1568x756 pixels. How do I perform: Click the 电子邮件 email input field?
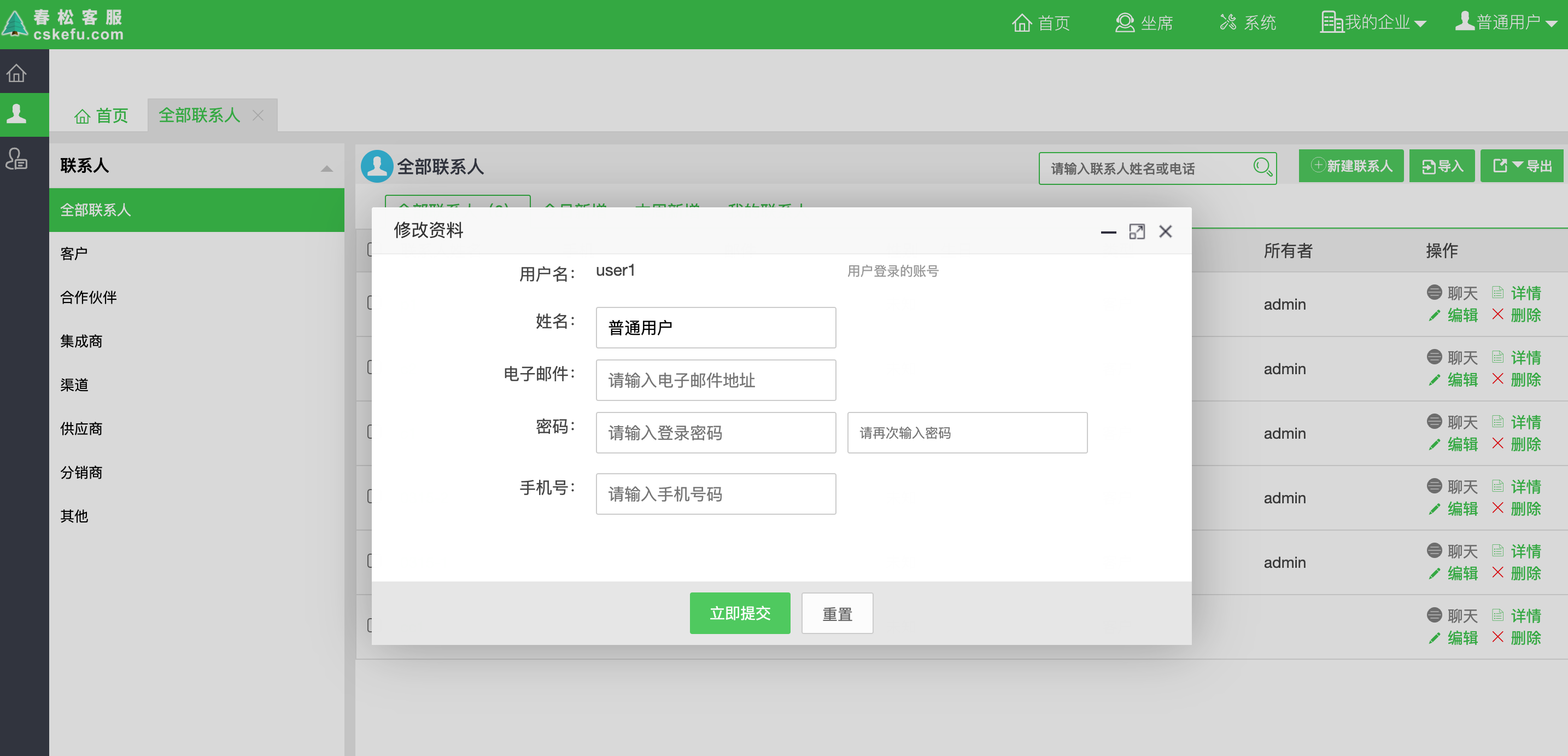point(715,380)
